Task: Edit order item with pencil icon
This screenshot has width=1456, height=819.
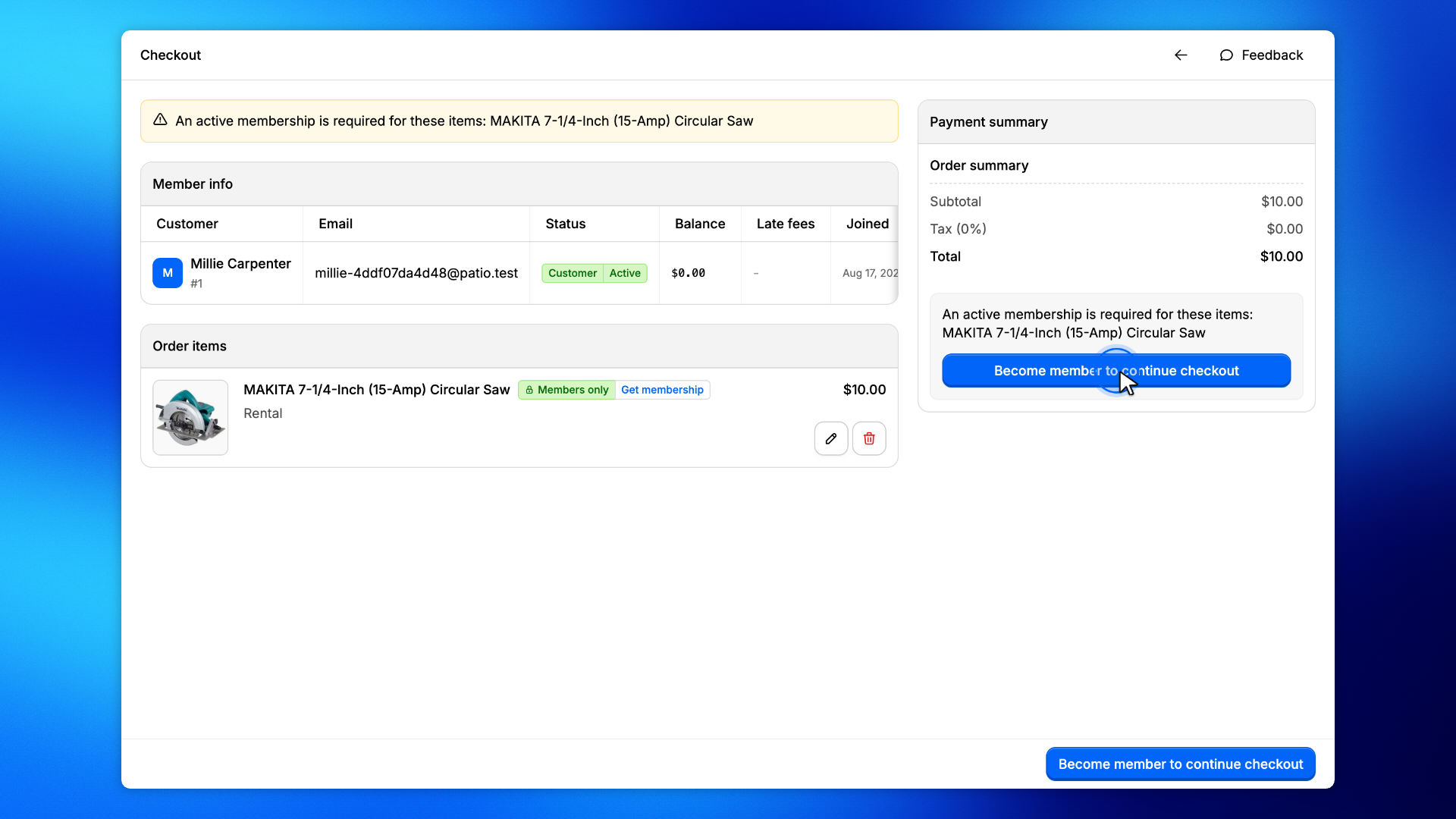Action: click(x=831, y=438)
